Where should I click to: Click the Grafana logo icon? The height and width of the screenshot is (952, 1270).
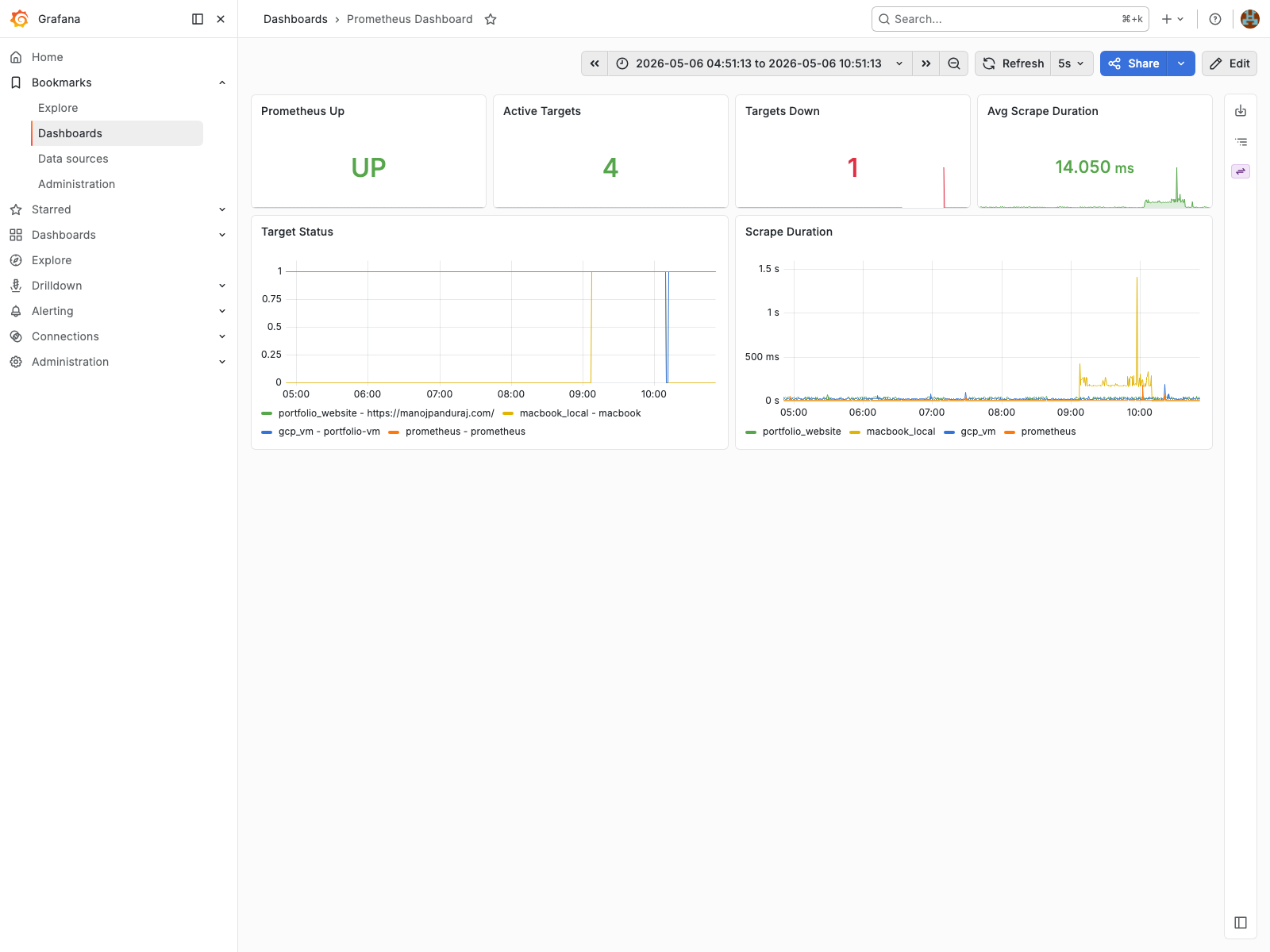pos(19,19)
